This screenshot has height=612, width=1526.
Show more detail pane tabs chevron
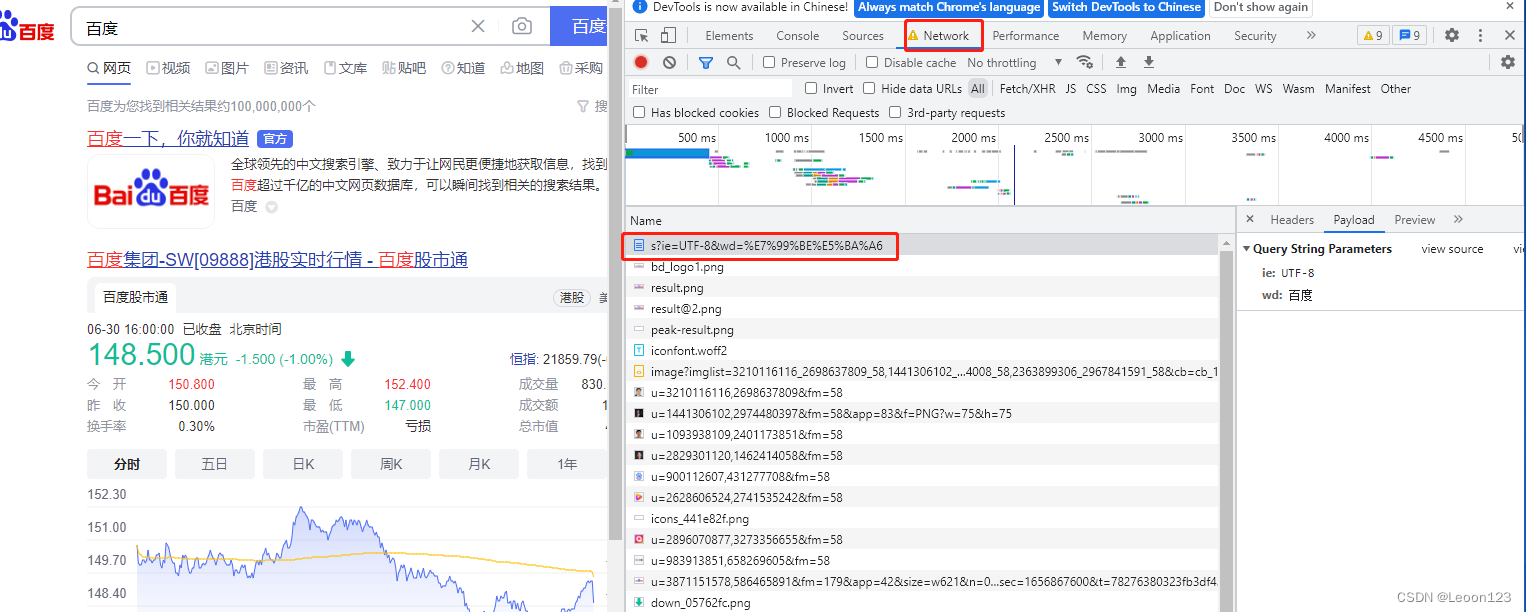(1458, 219)
